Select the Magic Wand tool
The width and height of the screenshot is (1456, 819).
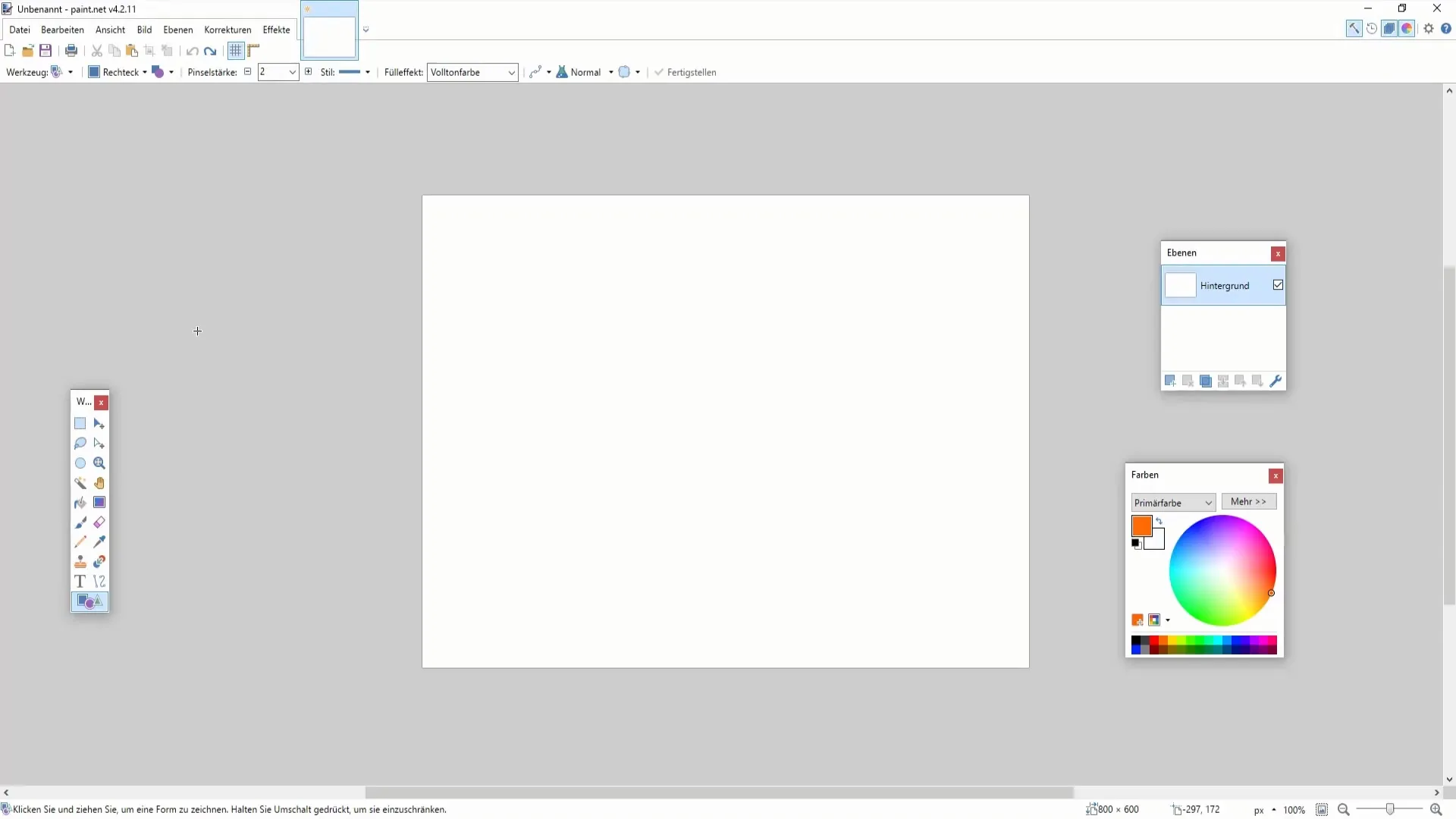point(80,483)
